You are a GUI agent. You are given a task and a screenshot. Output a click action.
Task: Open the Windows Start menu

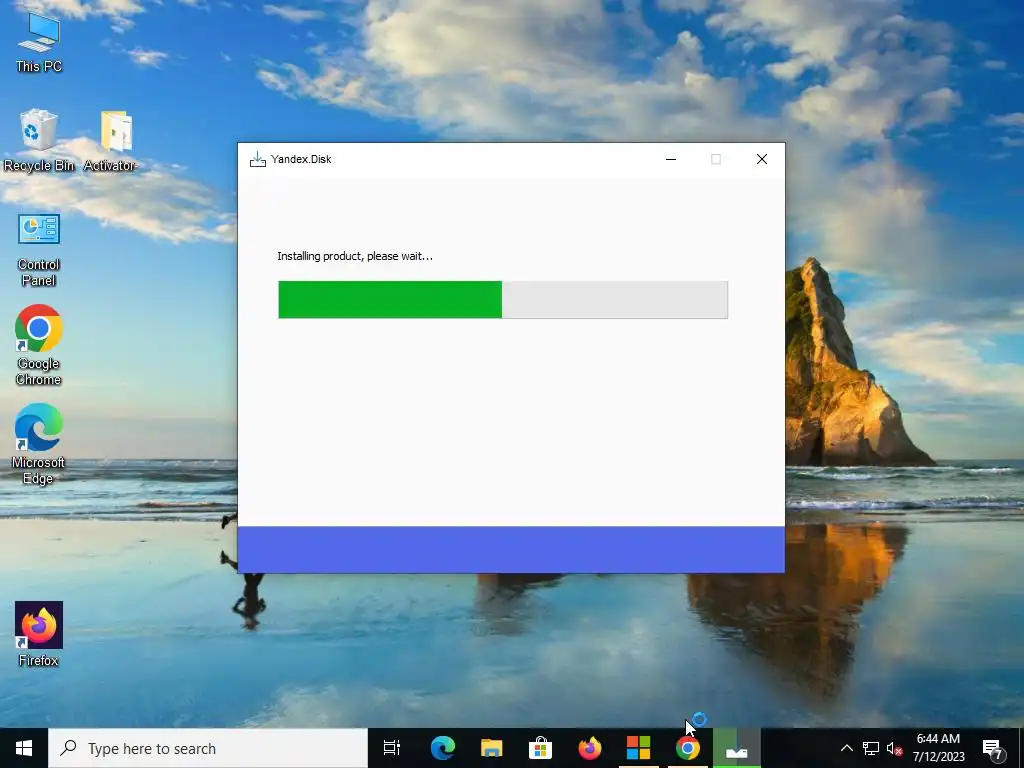pos(24,748)
